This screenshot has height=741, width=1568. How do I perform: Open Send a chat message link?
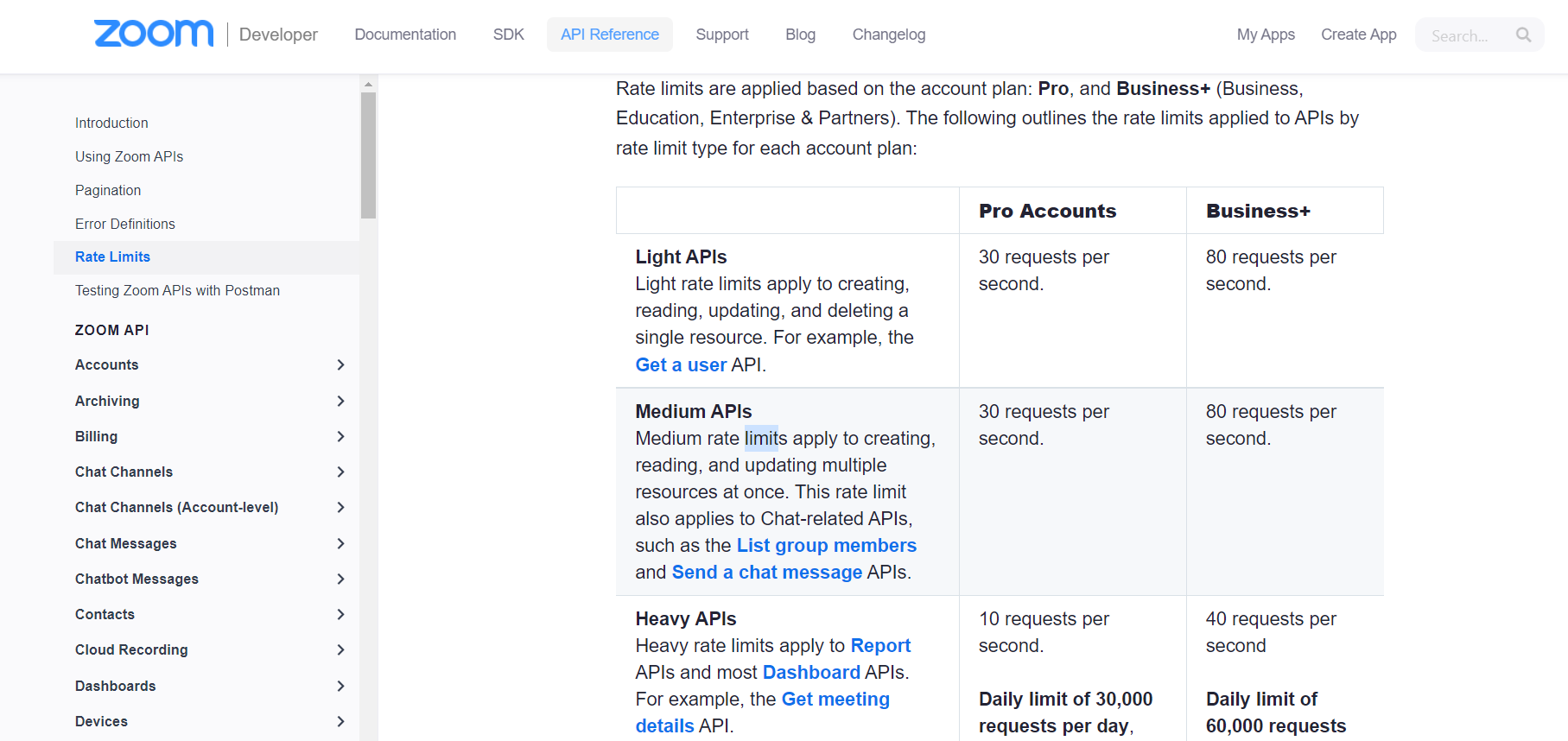coord(766,572)
